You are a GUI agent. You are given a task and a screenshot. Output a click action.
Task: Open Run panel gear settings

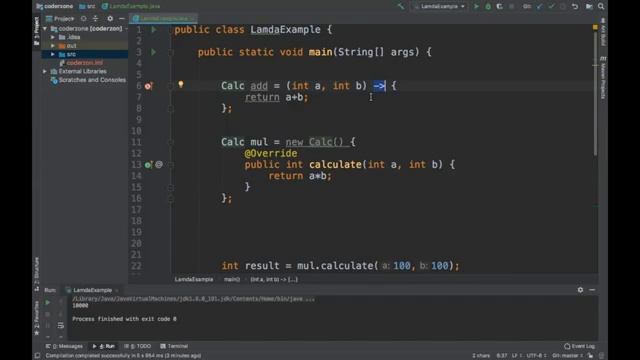pos(580,290)
